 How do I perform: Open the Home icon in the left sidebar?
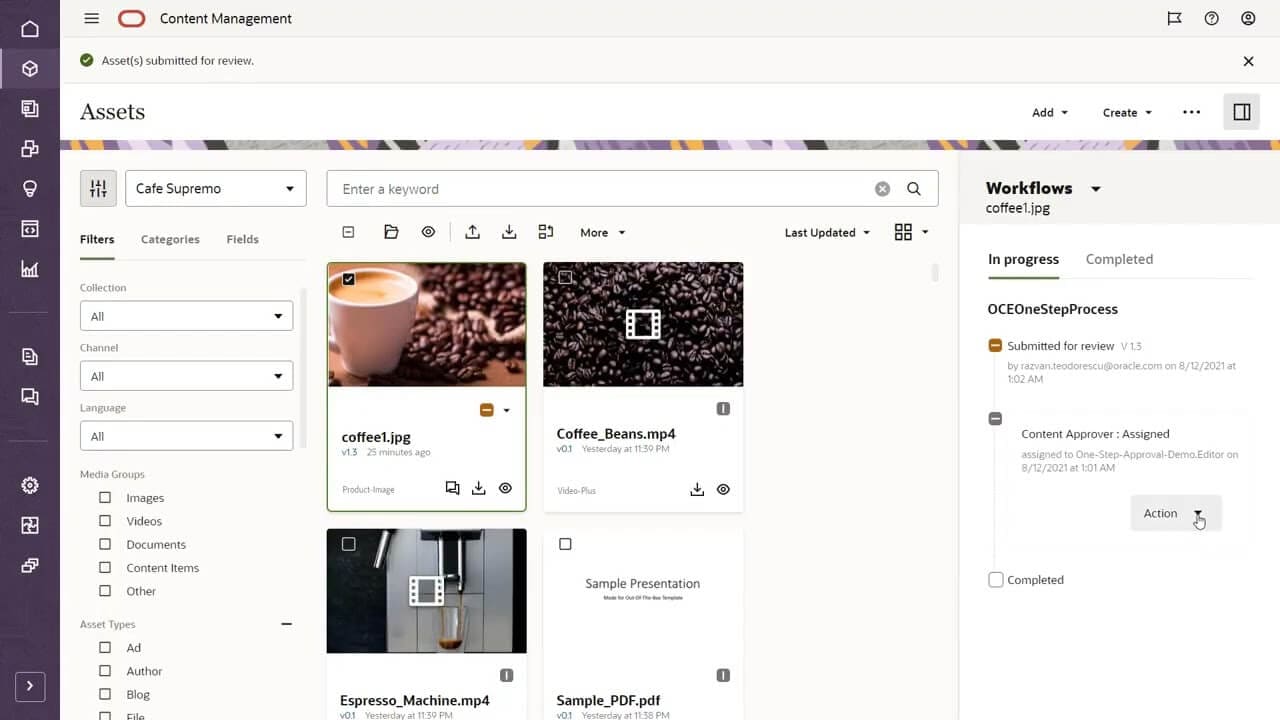tap(30, 29)
